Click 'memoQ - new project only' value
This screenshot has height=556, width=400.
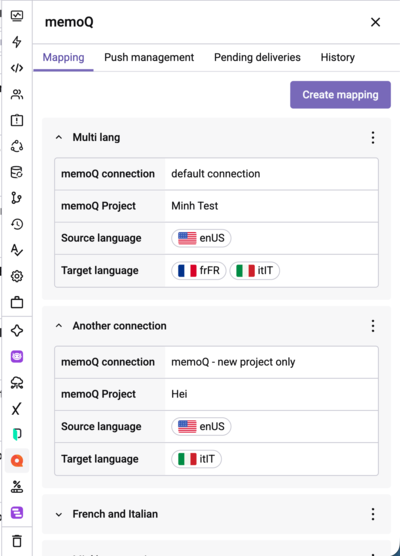[233, 362]
